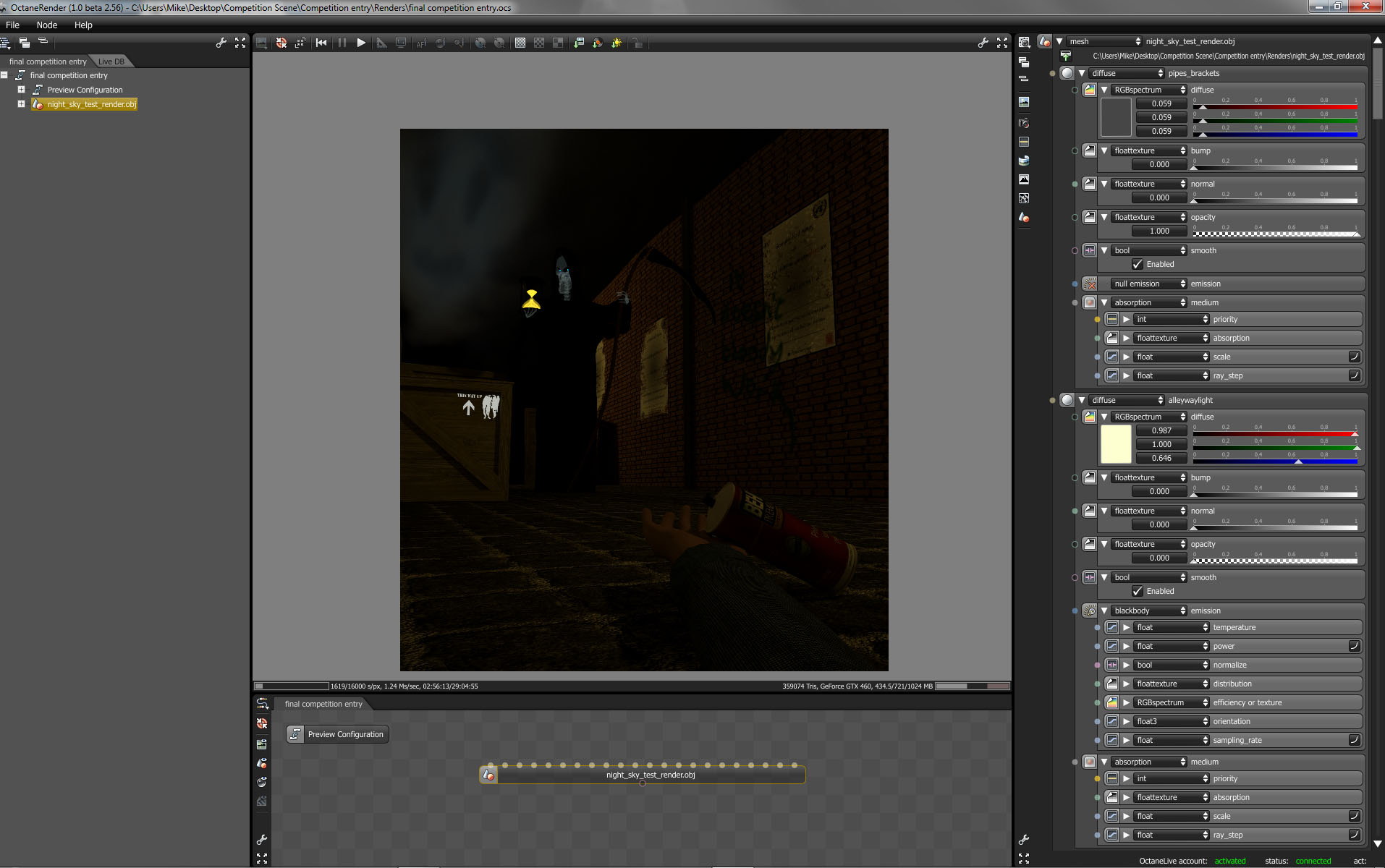Expand the Preview Configuration tree node

tap(21, 90)
